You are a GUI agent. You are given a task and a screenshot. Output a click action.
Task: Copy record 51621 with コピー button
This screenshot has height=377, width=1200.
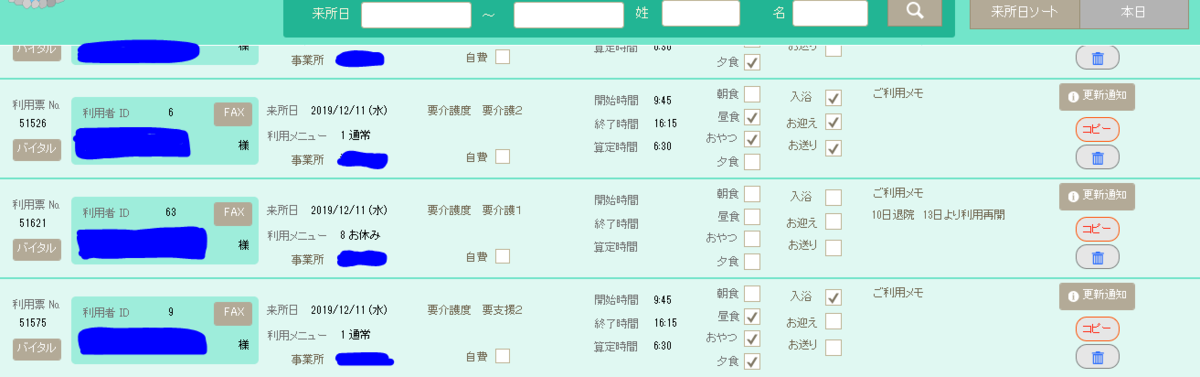(x=1097, y=229)
